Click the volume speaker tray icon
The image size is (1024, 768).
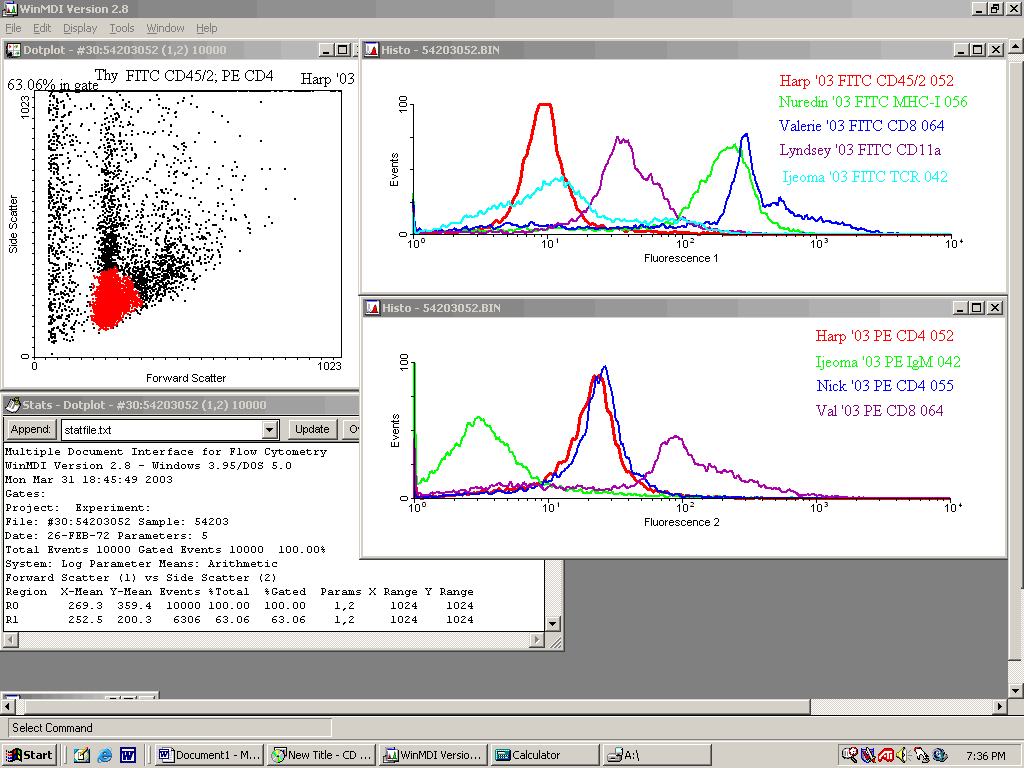pyautogui.click(x=903, y=755)
